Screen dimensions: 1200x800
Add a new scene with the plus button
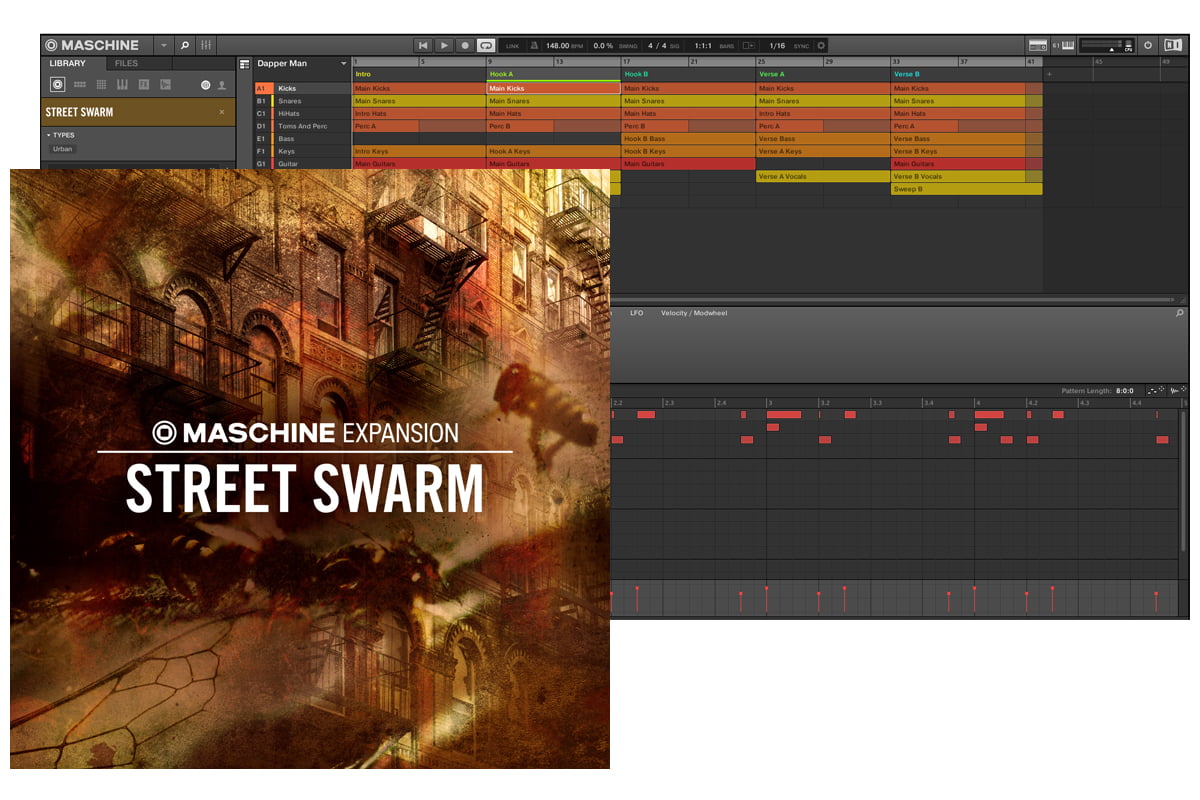pyautogui.click(x=1049, y=75)
